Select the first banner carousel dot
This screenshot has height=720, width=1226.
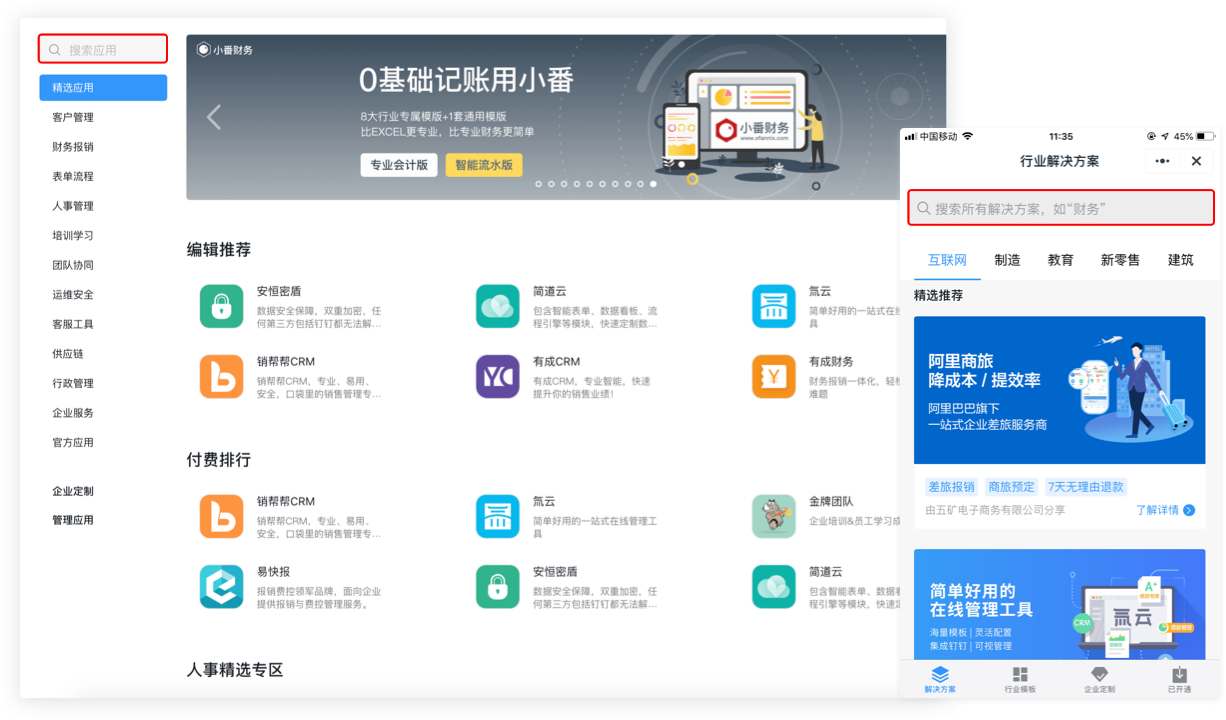tap(539, 184)
